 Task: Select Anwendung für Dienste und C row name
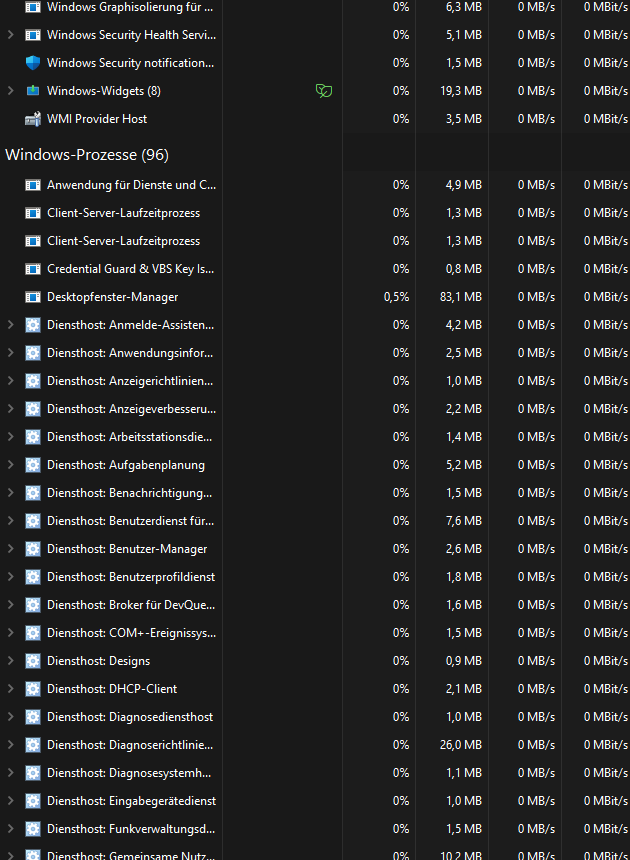point(132,185)
